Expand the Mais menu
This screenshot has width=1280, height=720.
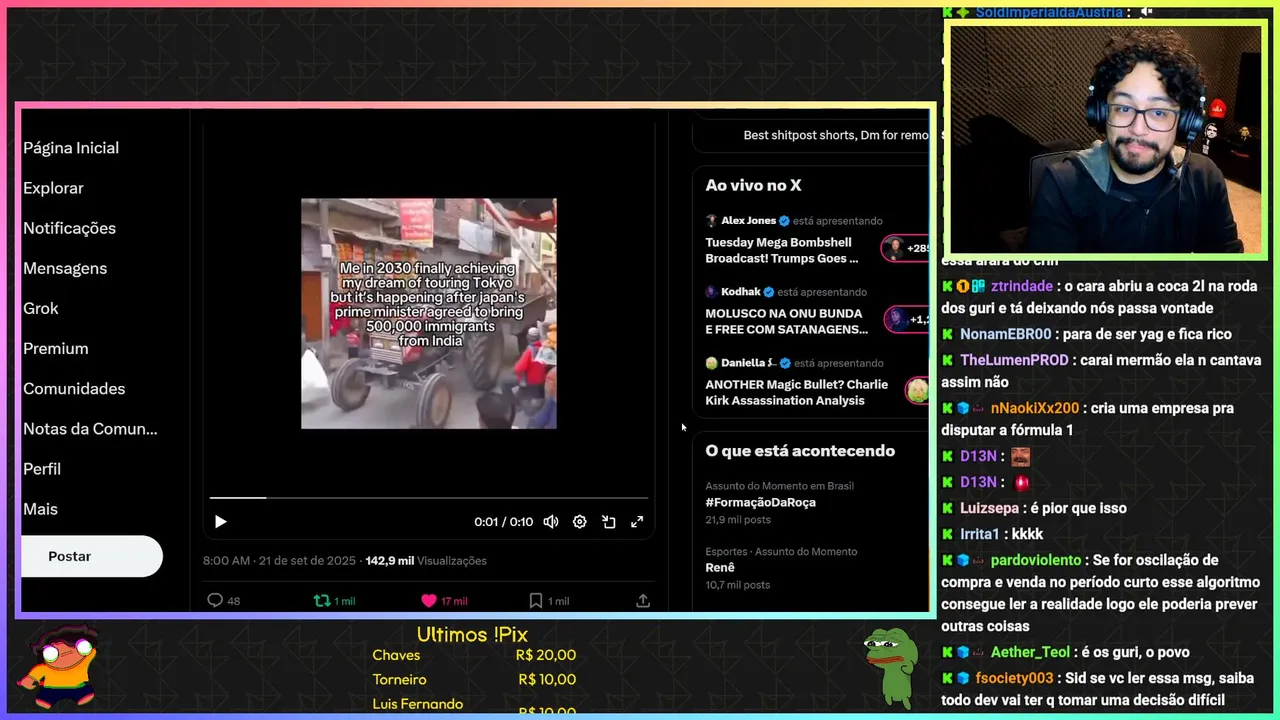coord(40,509)
